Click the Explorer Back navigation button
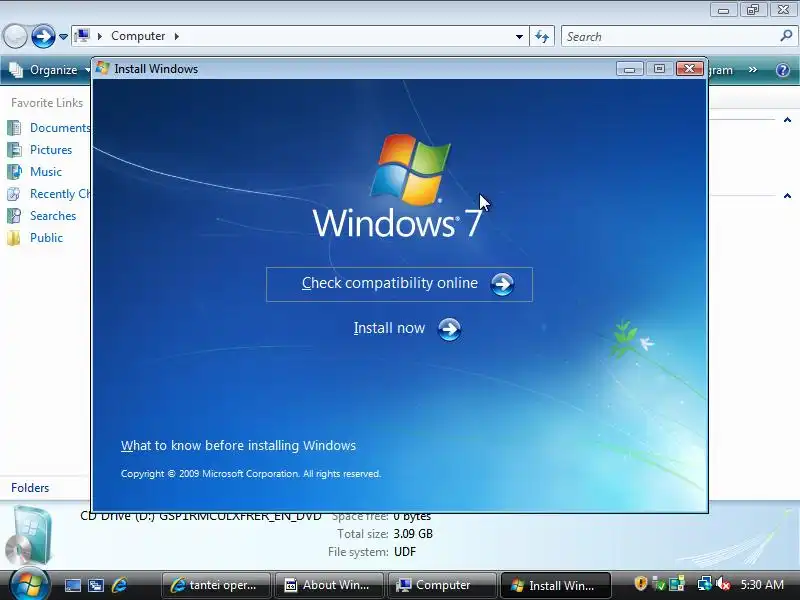The image size is (800, 600). pos(15,36)
